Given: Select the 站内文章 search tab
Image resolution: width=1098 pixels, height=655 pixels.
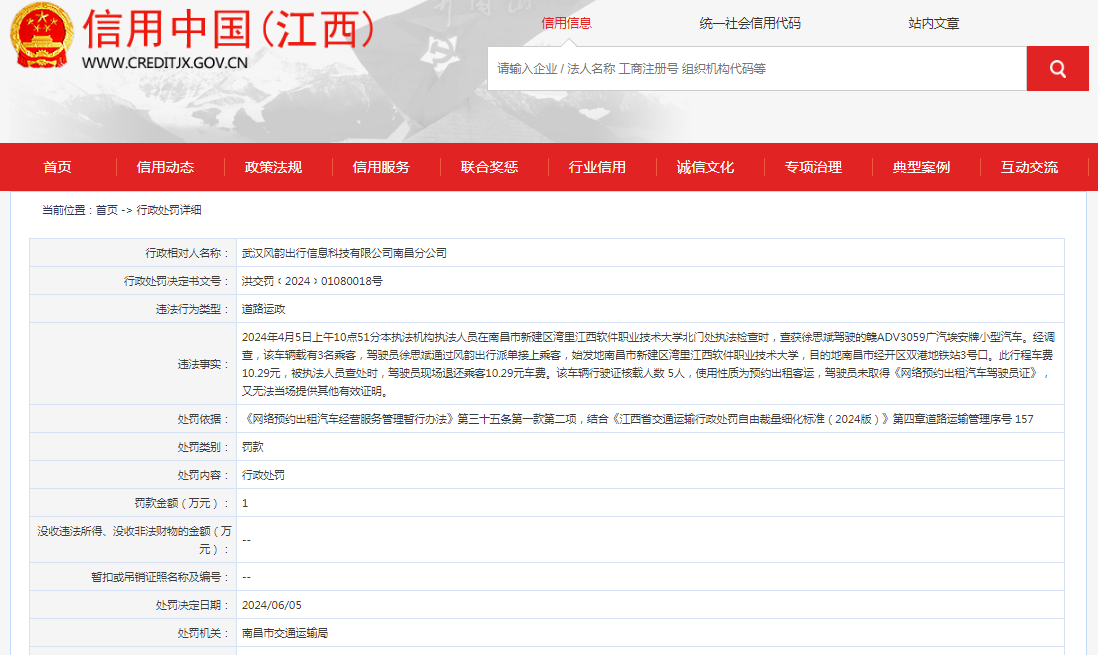Looking at the screenshot, I should point(933,23).
